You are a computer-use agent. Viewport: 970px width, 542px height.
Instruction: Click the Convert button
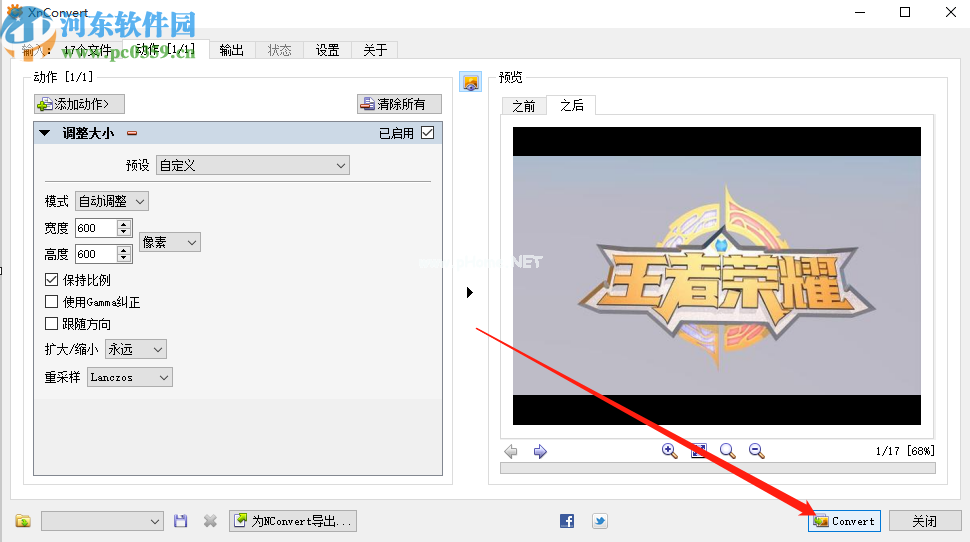(x=845, y=521)
